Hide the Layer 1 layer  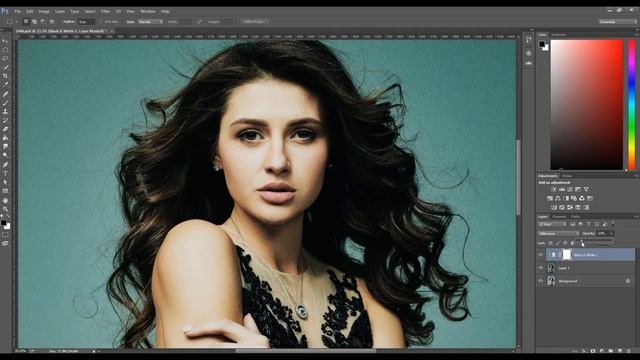(x=541, y=268)
